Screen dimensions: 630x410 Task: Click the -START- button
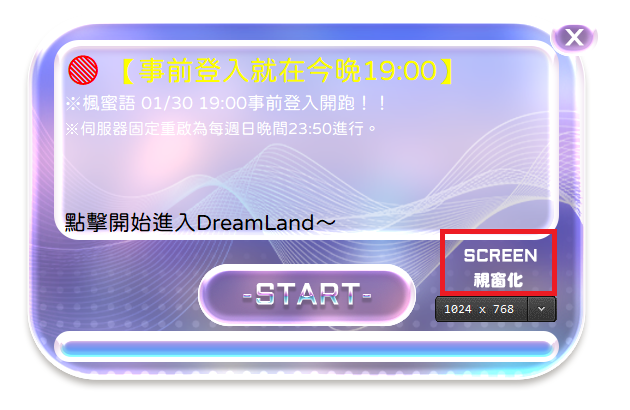coord(307,294)
